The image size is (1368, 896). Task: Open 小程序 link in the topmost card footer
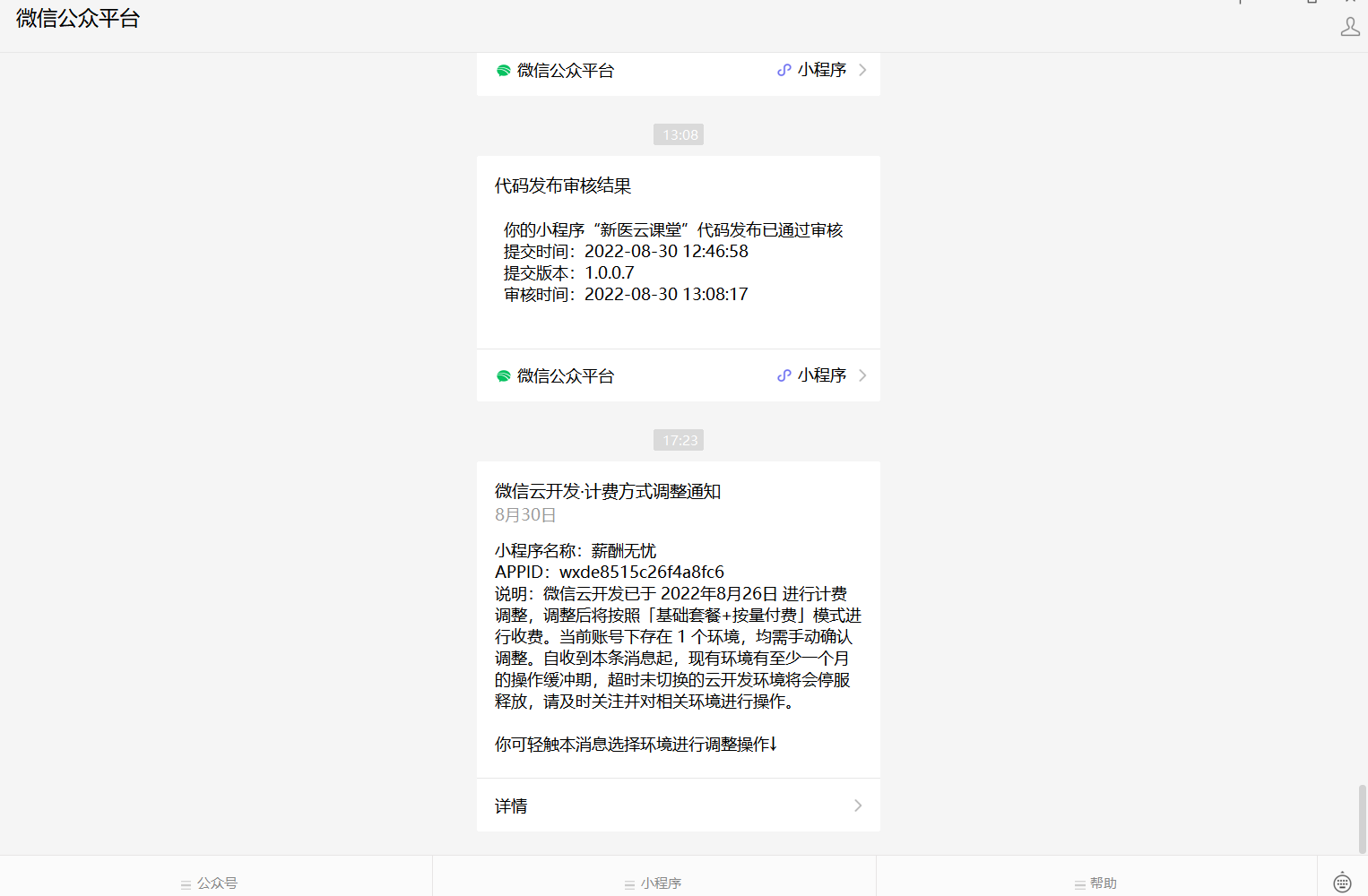click(821, 70)
